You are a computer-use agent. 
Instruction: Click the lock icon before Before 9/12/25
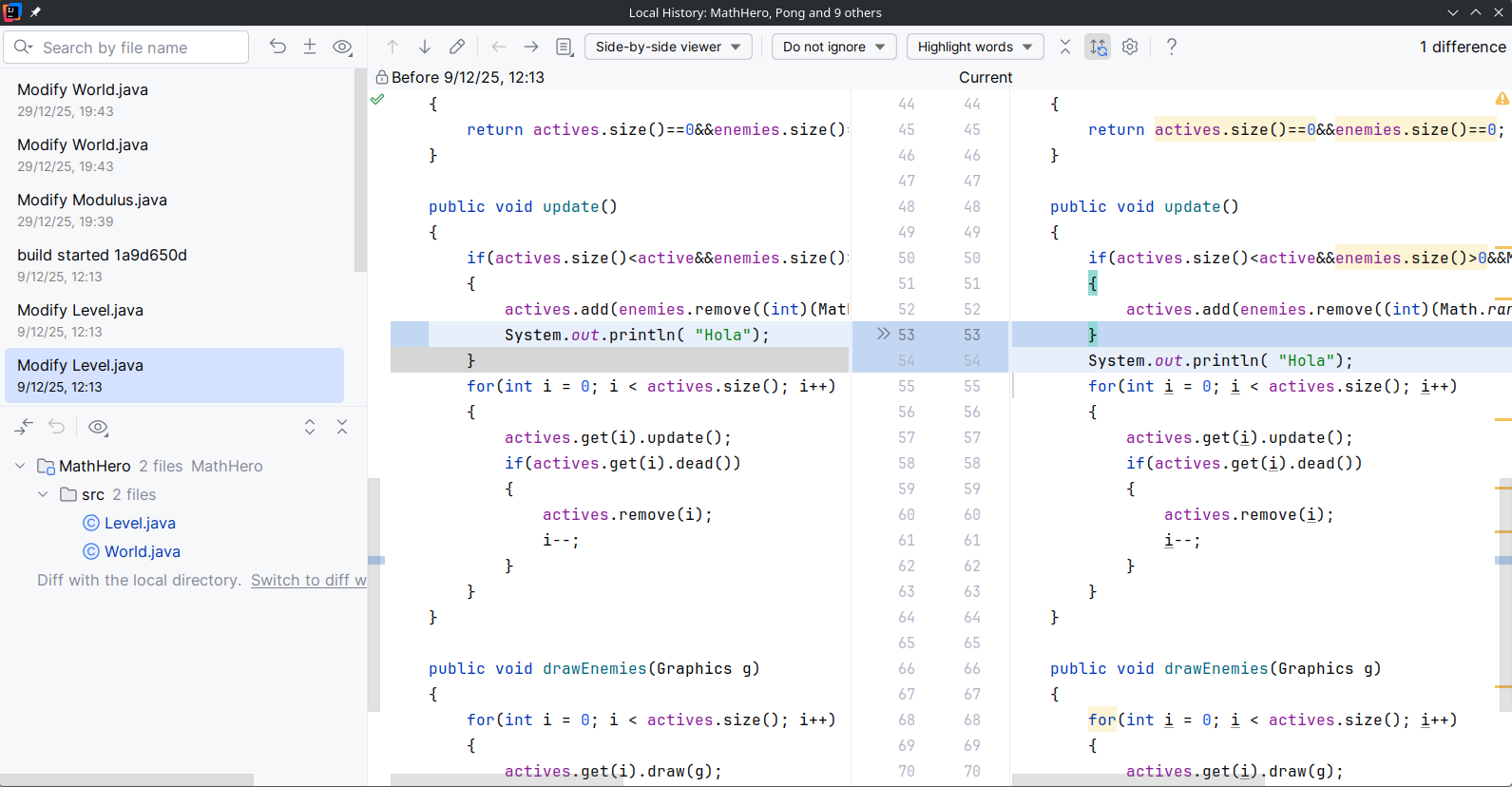(x=382, y=77)
